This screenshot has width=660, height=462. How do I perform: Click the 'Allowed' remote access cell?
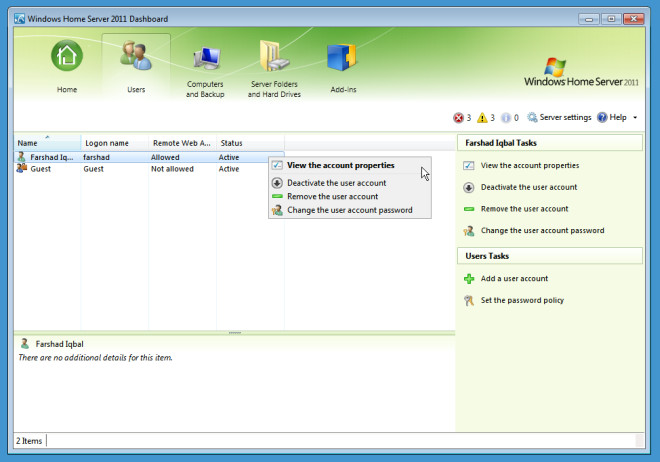tap(165, 157)
